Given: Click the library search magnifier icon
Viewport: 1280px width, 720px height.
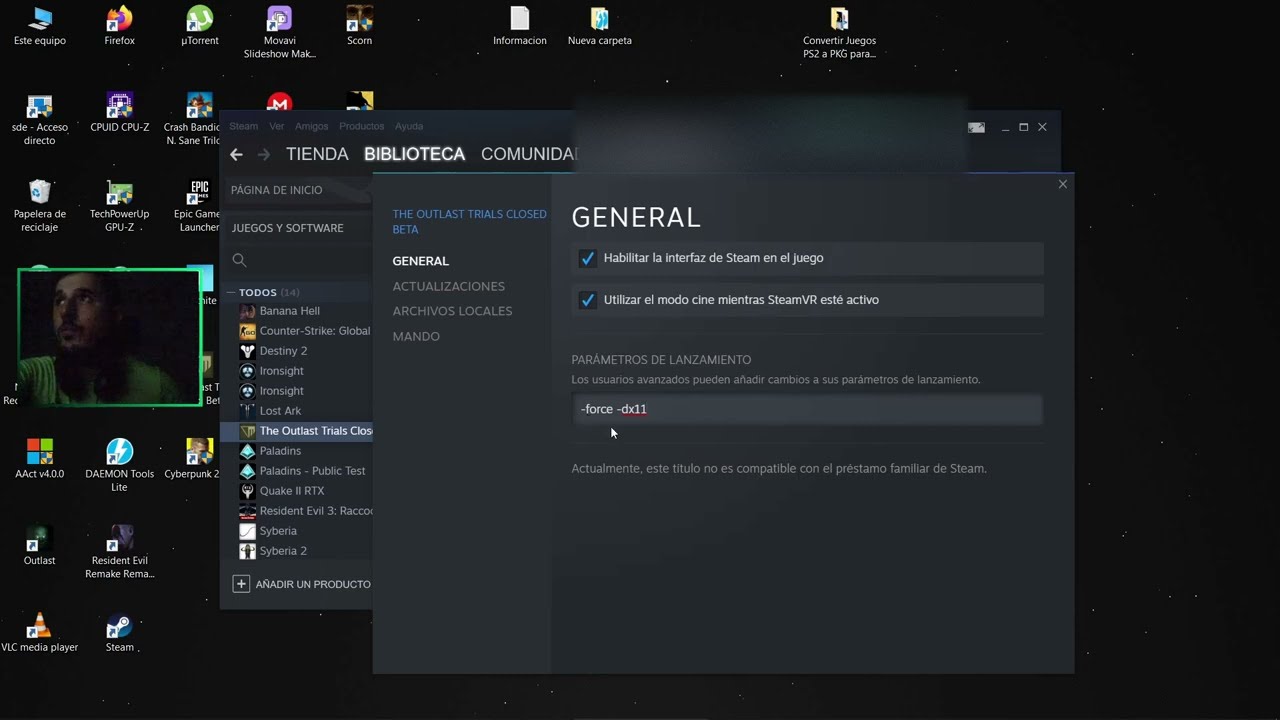Looking at the screenshot, I should [239, 260].
